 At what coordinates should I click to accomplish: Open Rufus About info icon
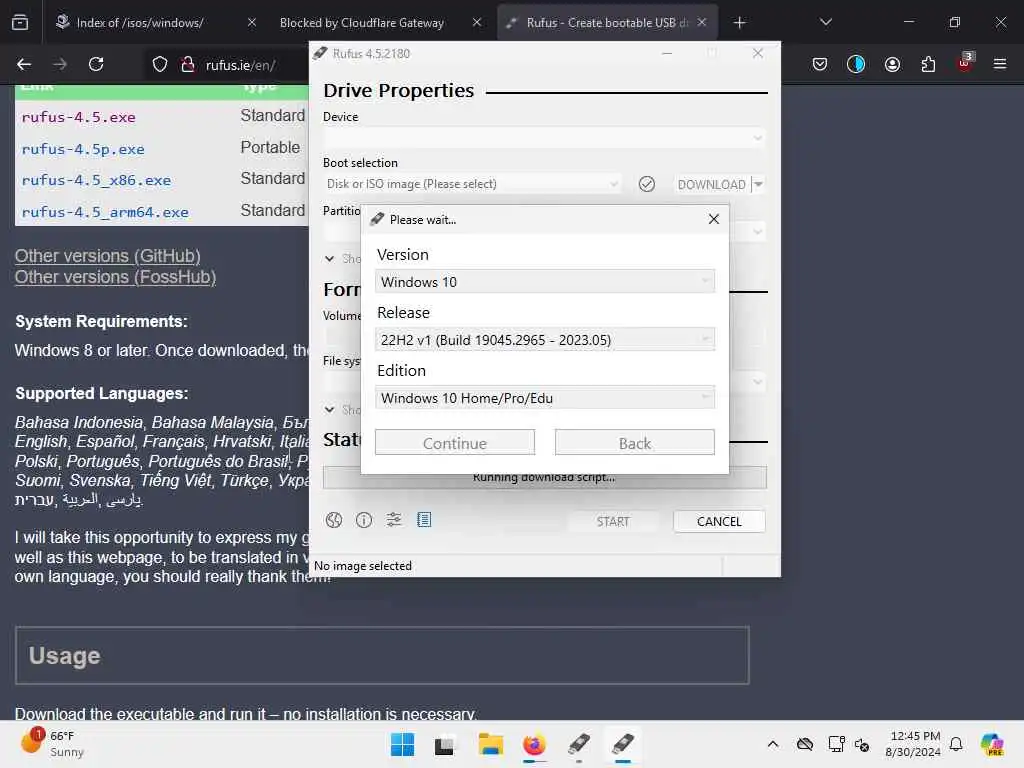tap(364, 520)
